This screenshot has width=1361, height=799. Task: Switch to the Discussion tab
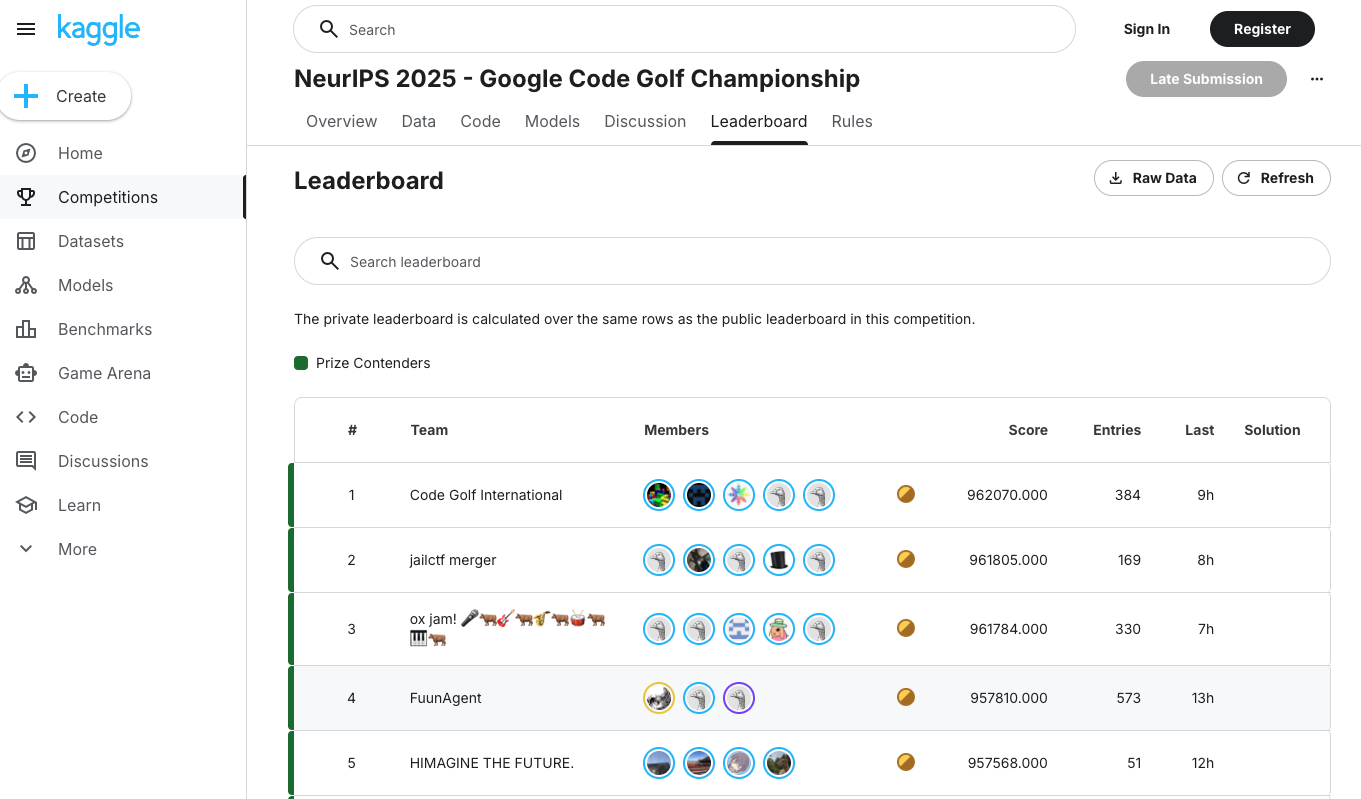645,121
